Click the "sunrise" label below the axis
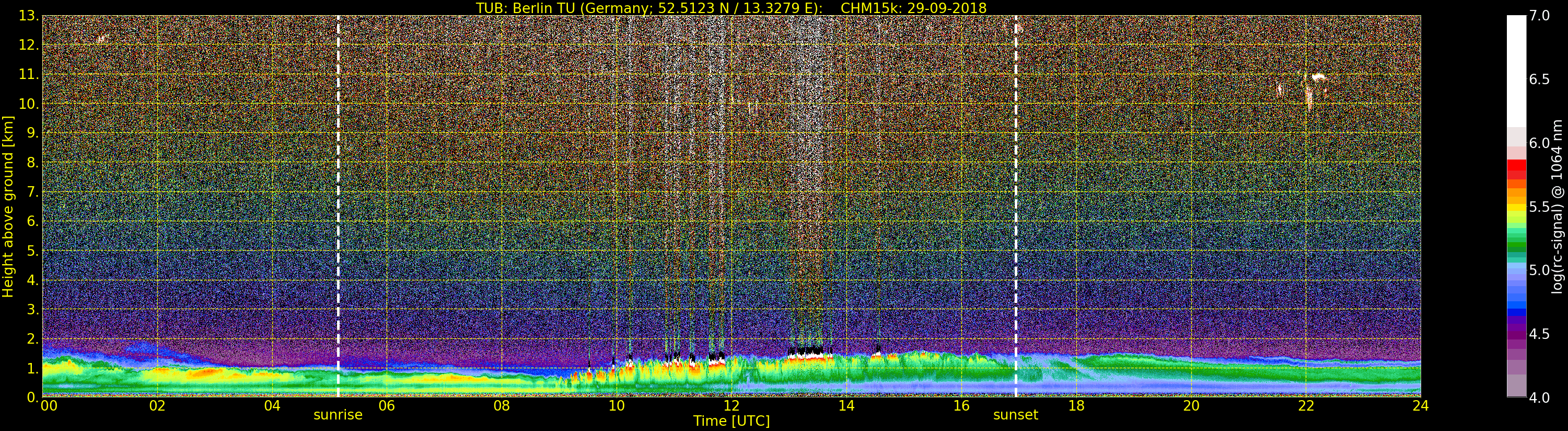 [338, 415]
